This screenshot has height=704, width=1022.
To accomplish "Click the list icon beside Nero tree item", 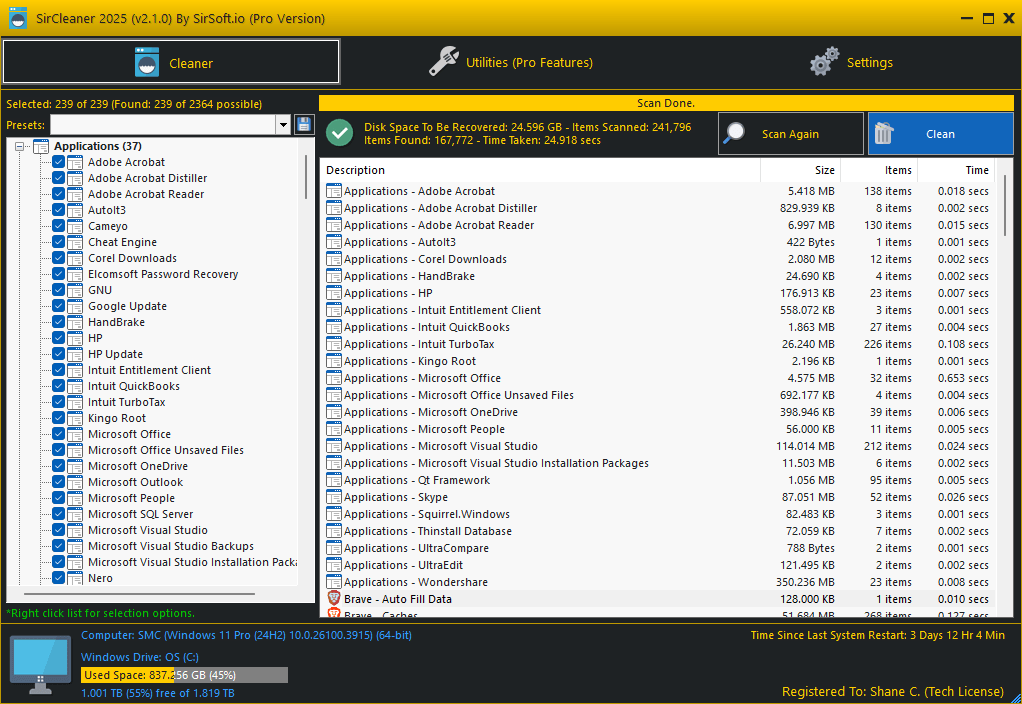I will tap(75, 578).
